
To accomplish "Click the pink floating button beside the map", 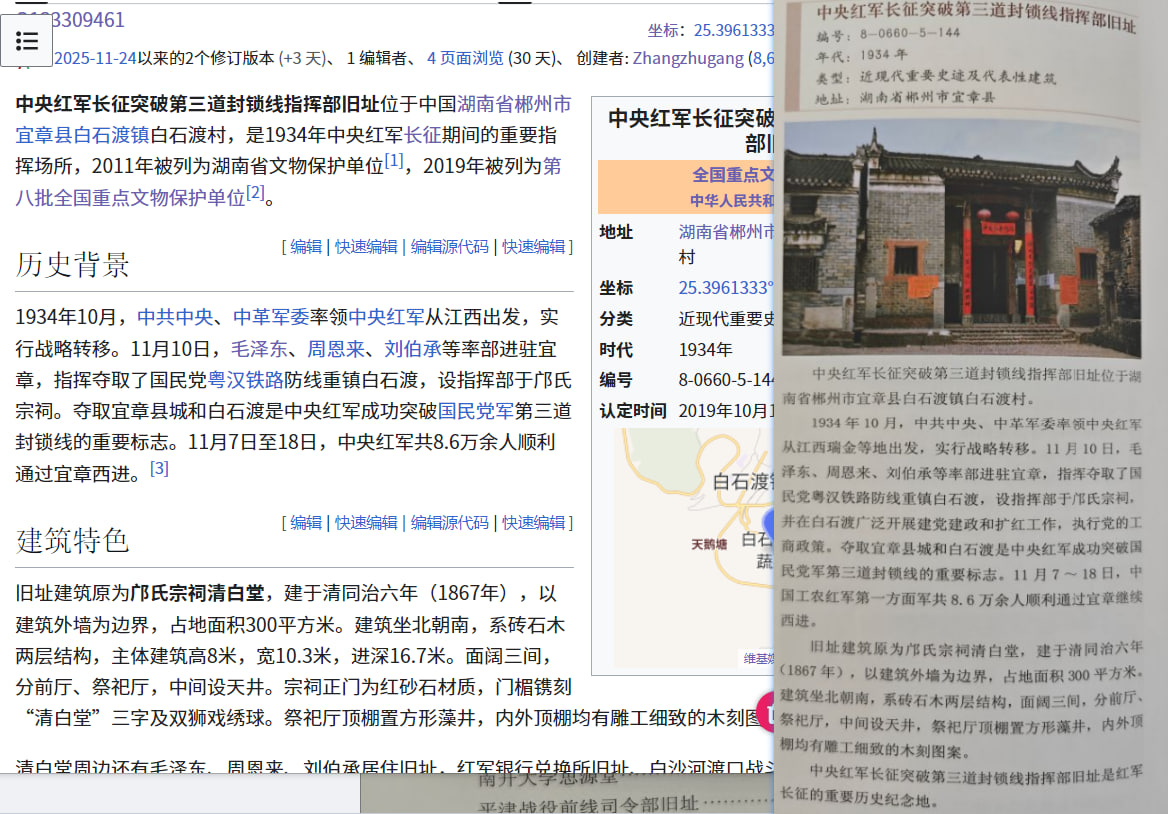I will 765,711.
